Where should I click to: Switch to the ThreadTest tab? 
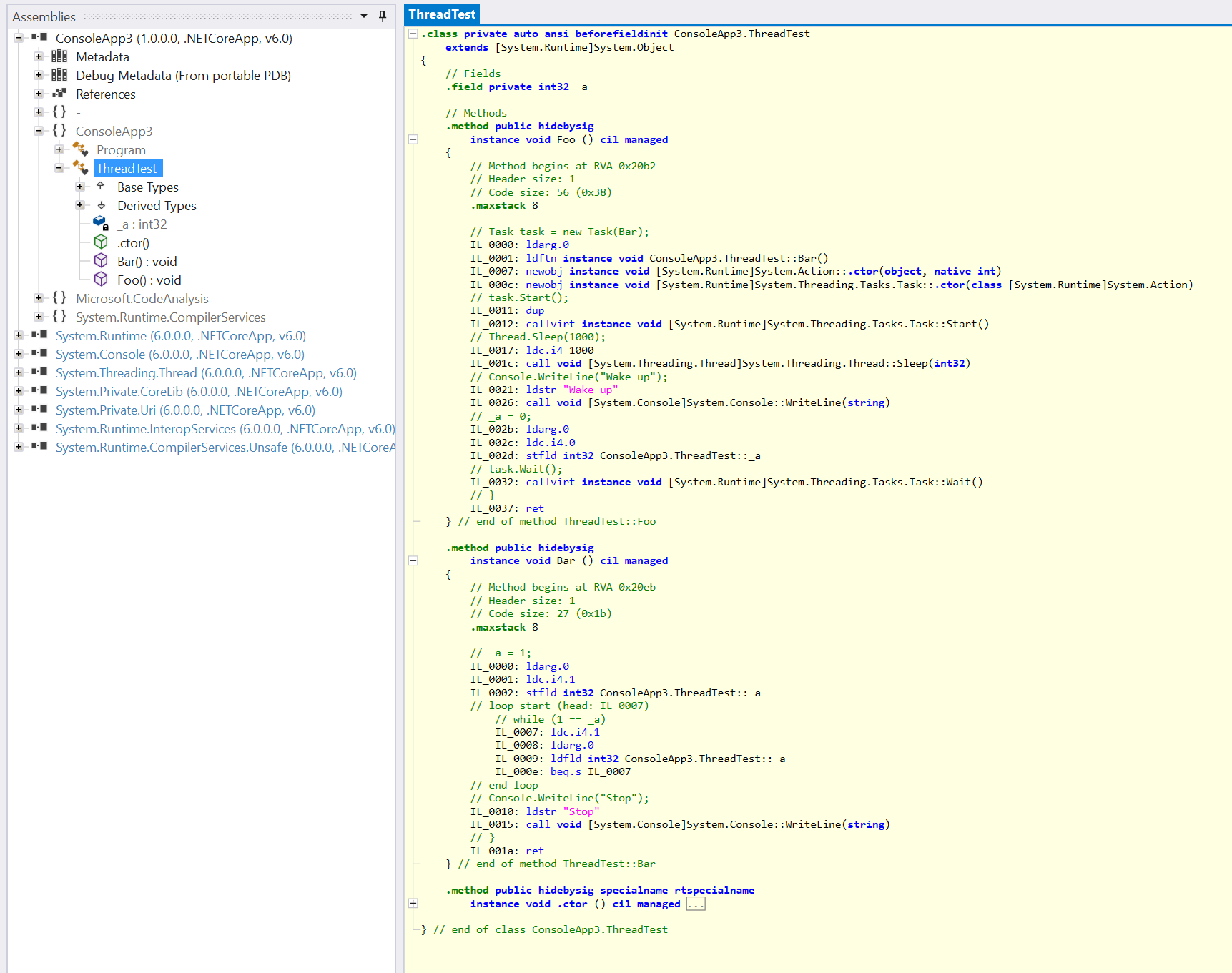click(442, 14)
